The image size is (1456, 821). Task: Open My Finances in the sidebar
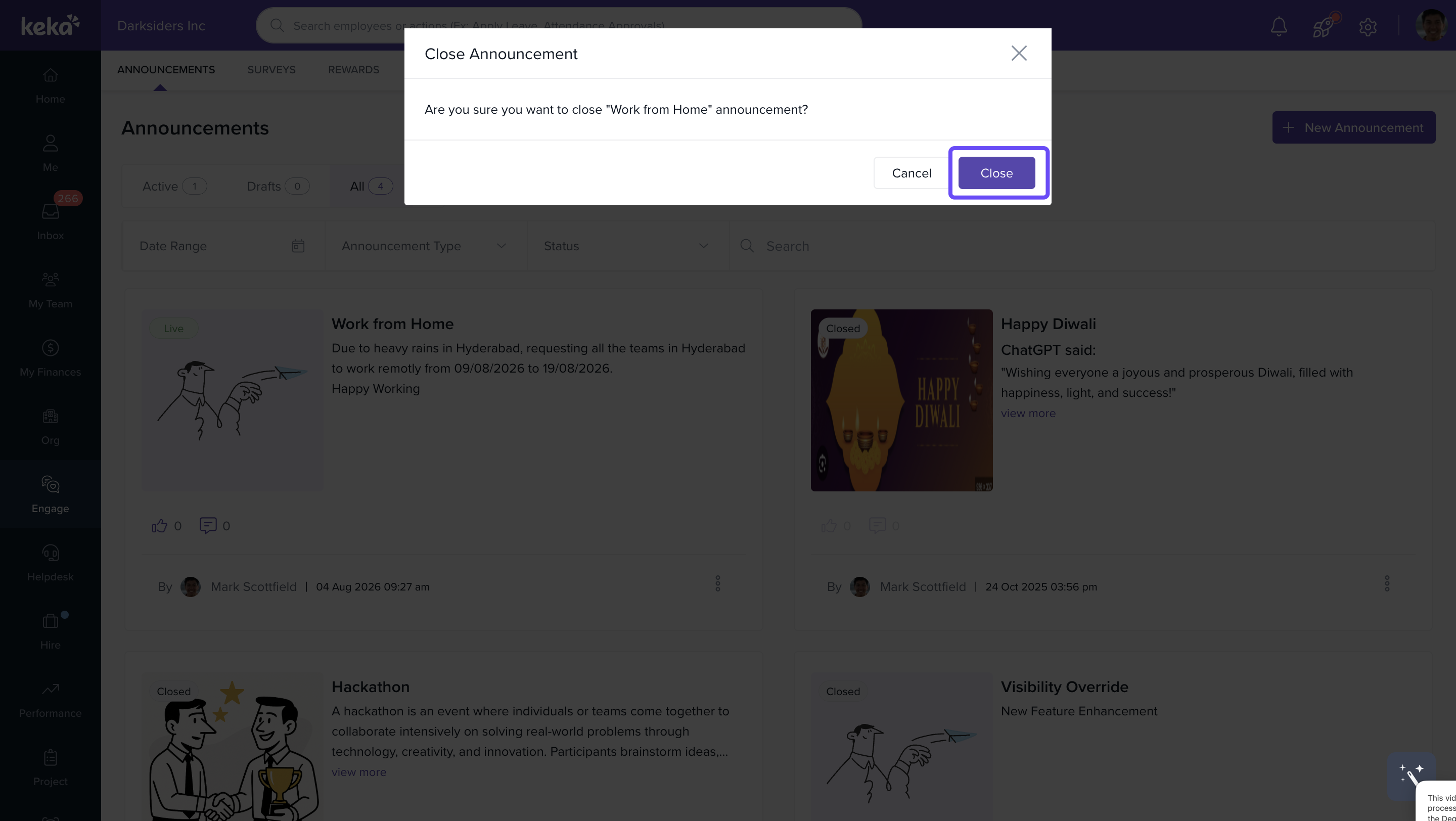click(x=51, y=358)
